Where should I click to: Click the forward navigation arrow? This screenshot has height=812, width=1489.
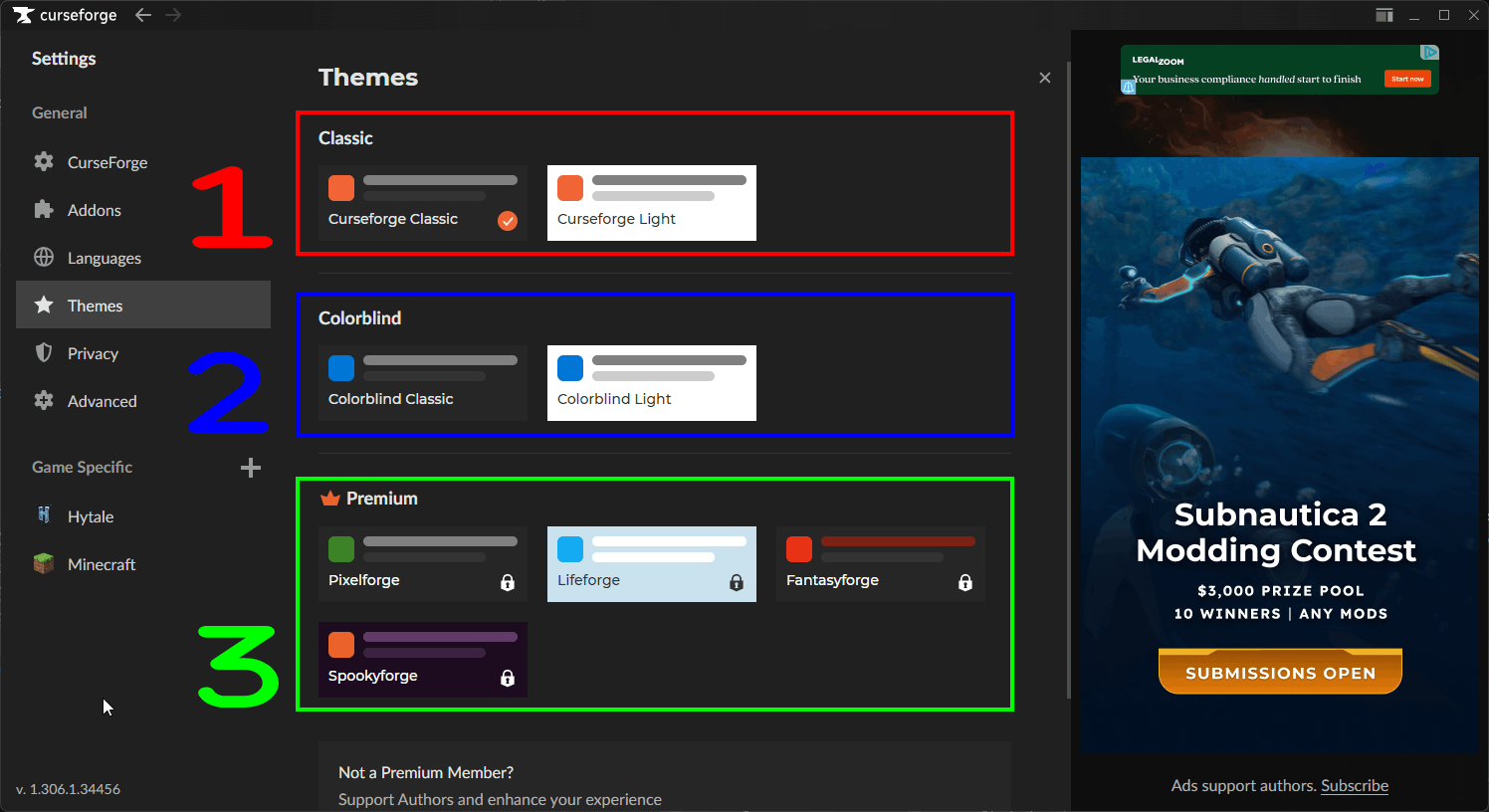click(x=173, y=15)
